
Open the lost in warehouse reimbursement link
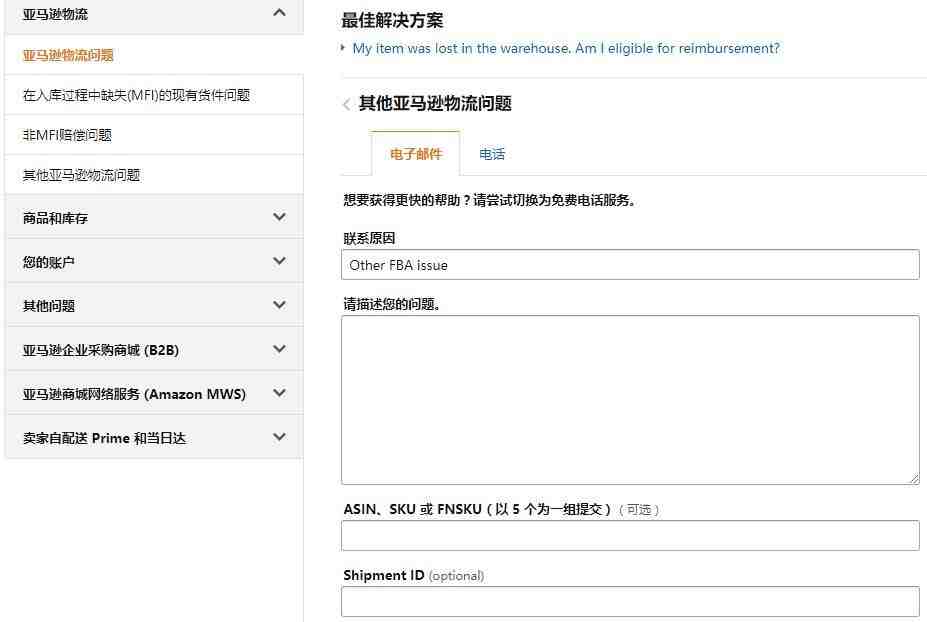tap(566, 48)
